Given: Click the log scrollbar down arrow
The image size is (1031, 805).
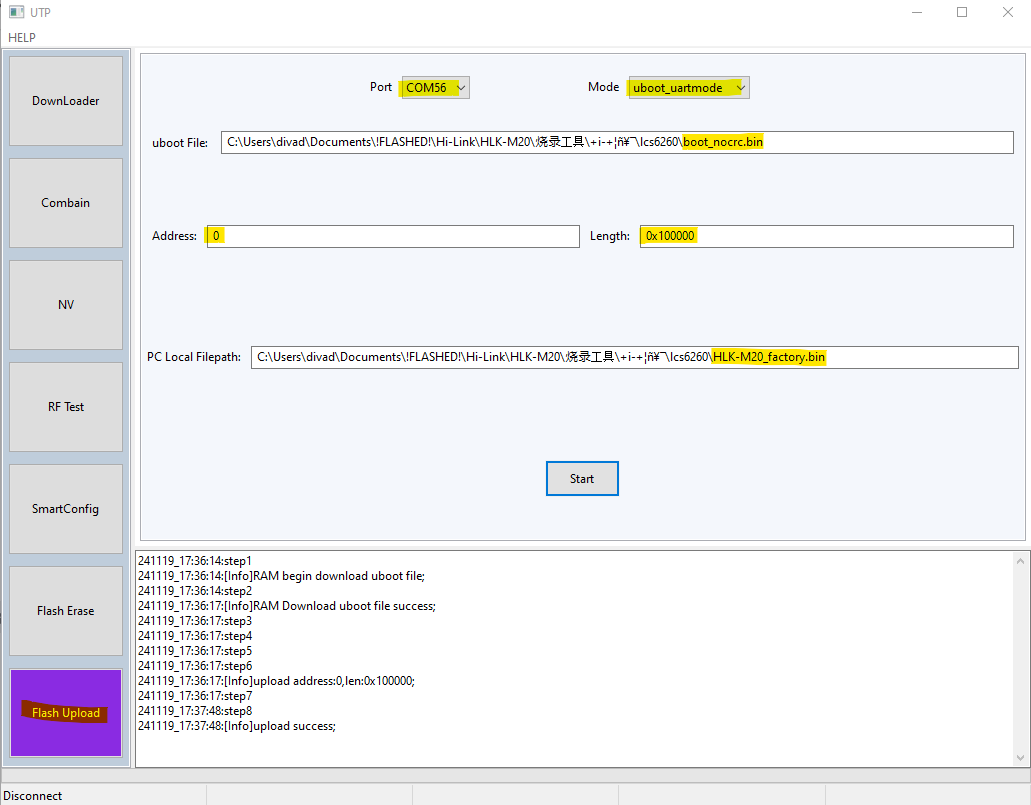Looking at the screenshot, I should coord(1020,758).
